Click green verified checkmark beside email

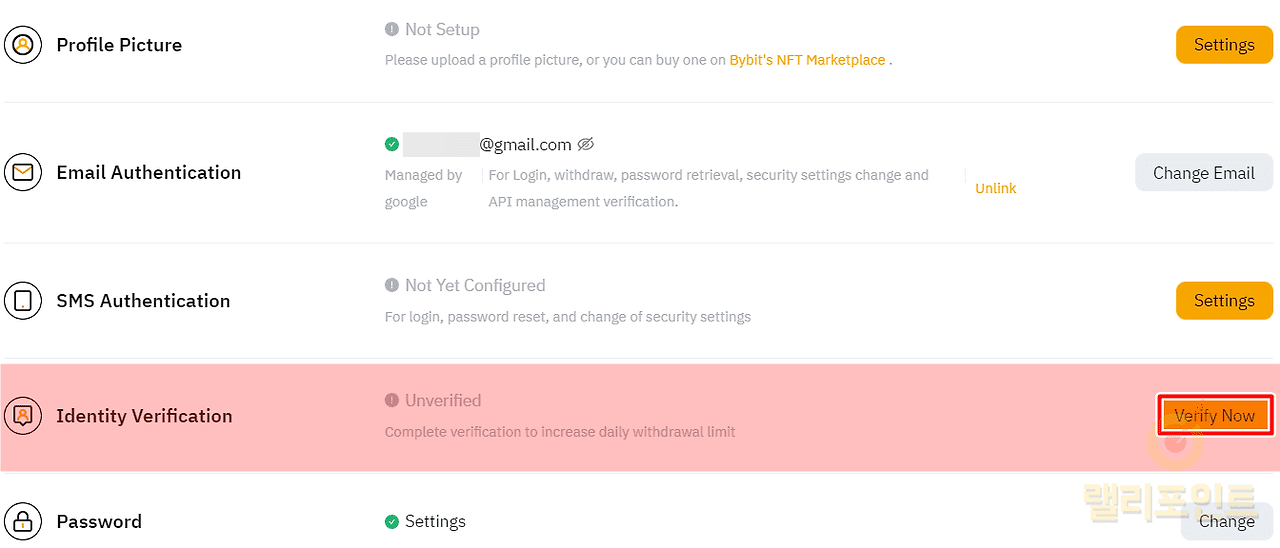[x=392, y=144]
